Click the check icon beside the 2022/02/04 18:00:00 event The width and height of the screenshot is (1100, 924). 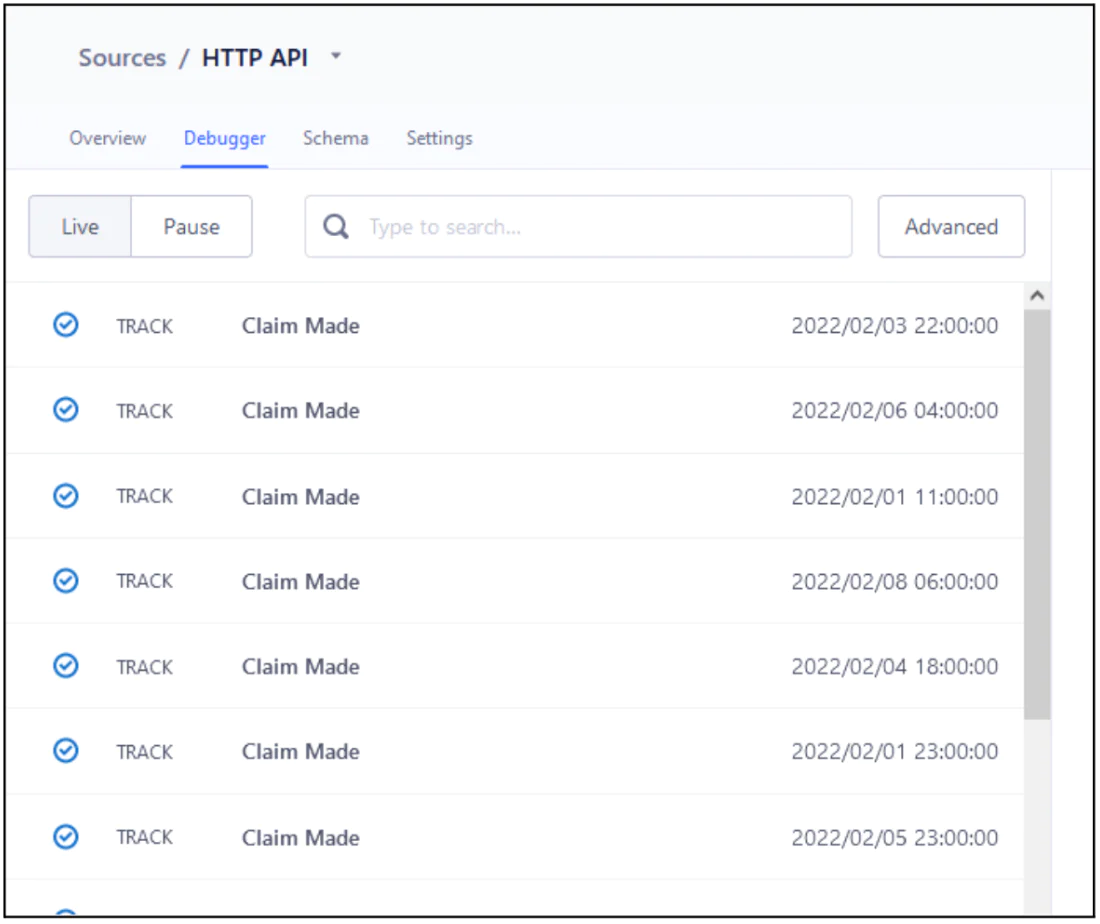click(x=66, y=666)
